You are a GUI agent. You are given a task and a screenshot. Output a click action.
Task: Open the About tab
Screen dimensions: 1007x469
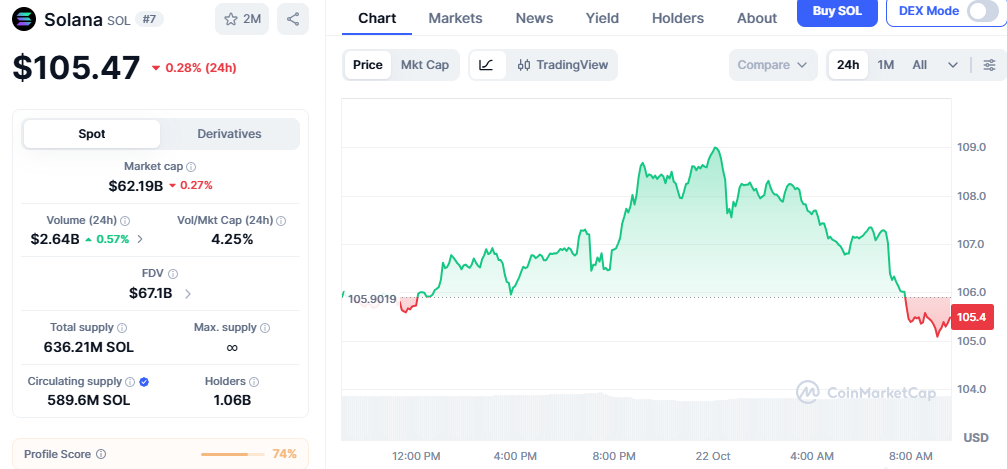(757, 18)
